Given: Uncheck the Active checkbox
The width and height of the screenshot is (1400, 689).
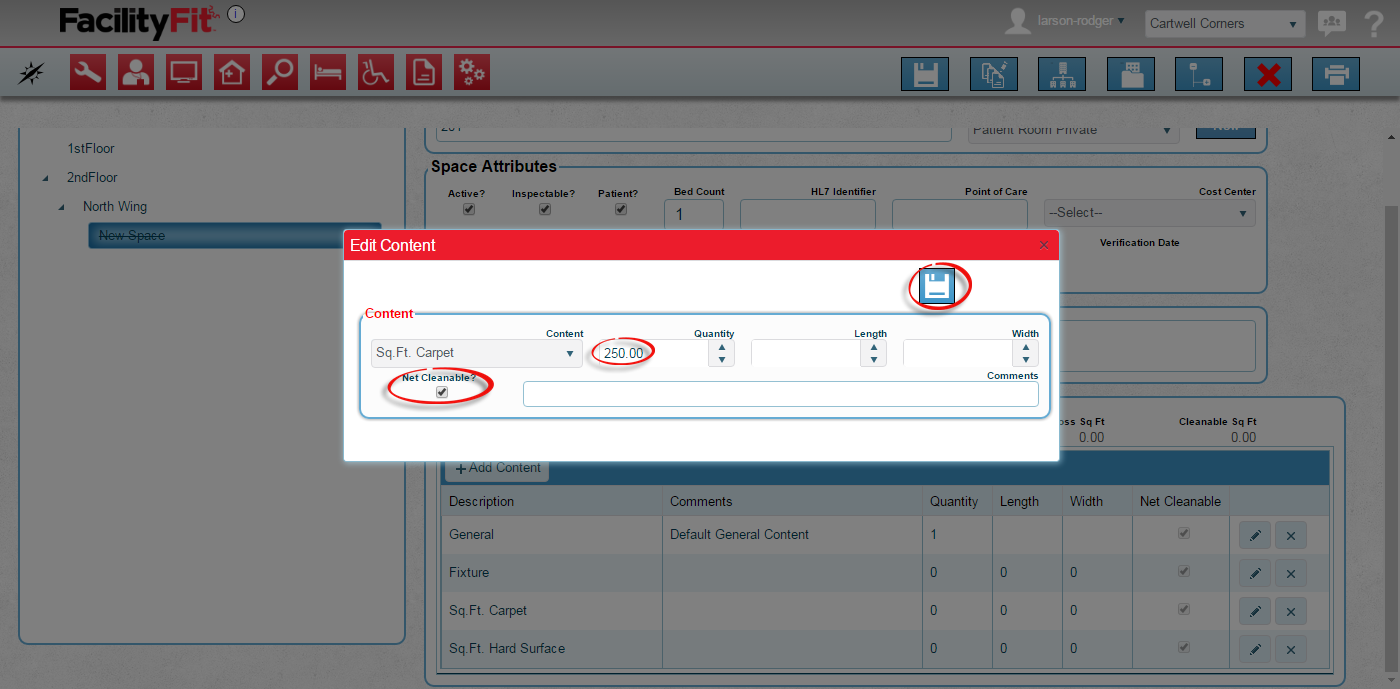Looking at the screenshot, I should pos(468,209).
